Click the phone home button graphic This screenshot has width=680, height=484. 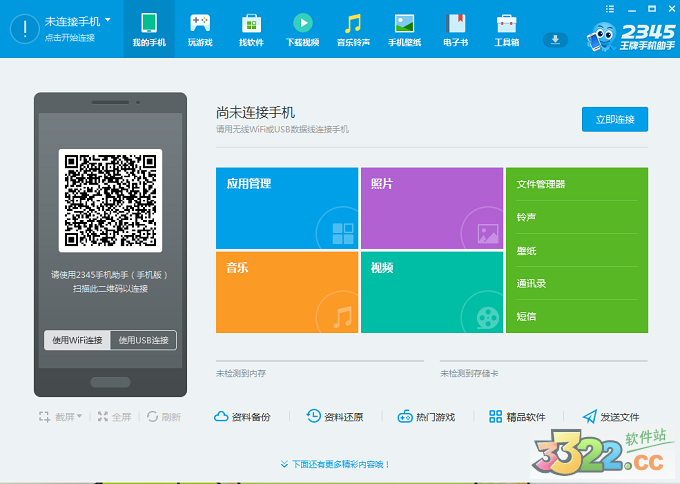[110, 382]
